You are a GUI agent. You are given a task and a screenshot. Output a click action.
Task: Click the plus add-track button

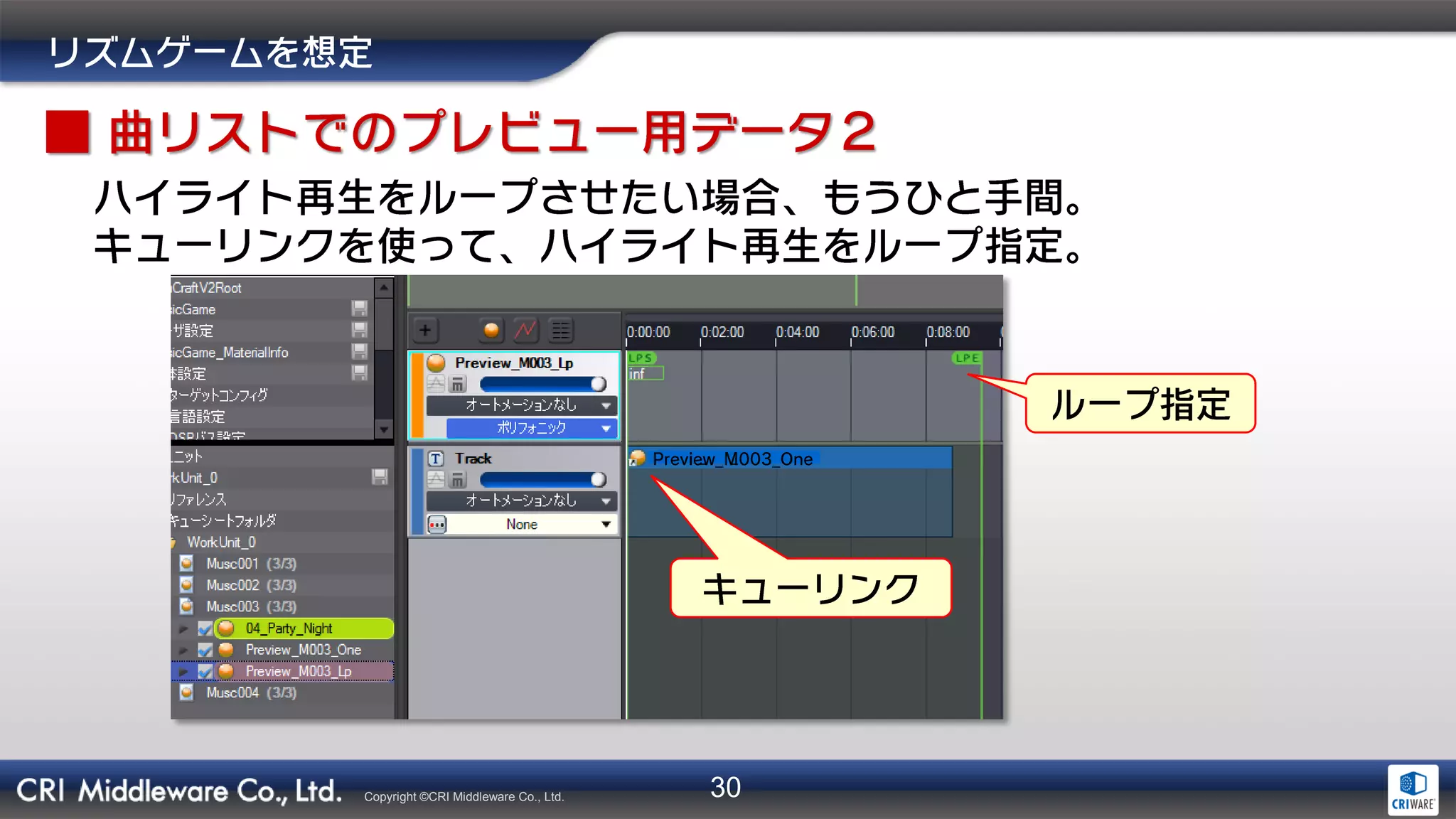click(x=425, y=331)
